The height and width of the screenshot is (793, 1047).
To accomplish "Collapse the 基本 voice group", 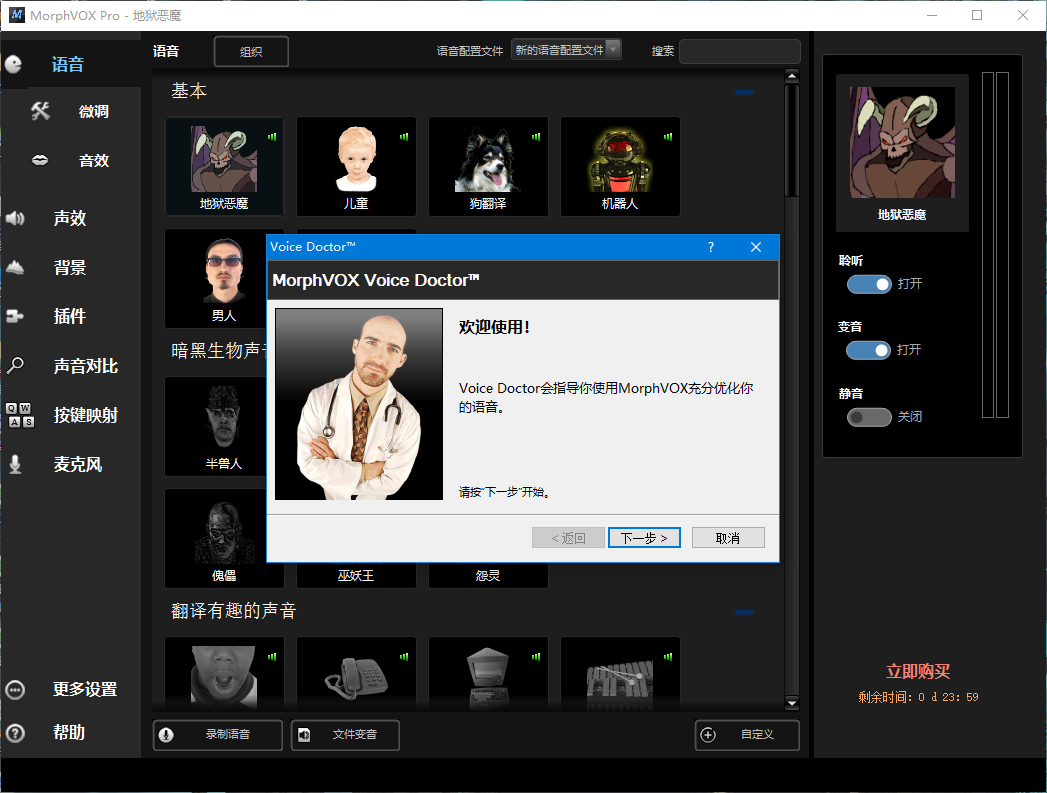I will [x=744, y=92].
